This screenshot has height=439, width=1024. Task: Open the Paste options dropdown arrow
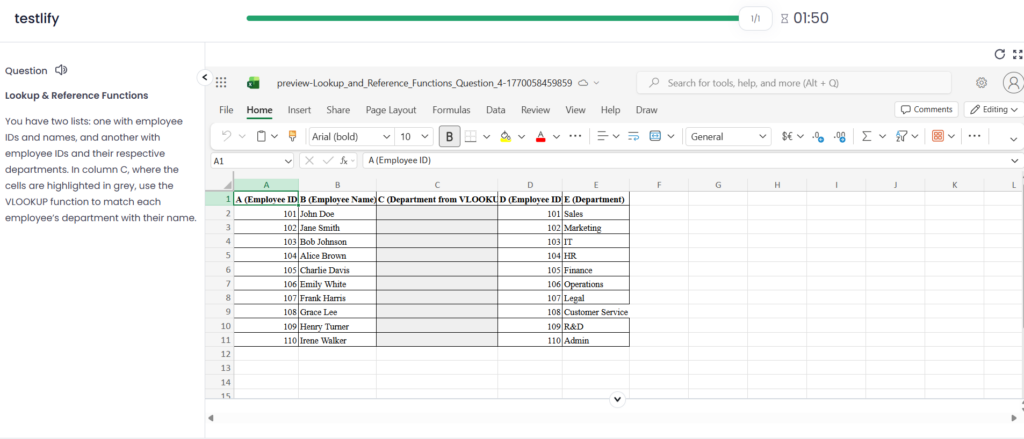pyautogui.click(x=275, y=137)
